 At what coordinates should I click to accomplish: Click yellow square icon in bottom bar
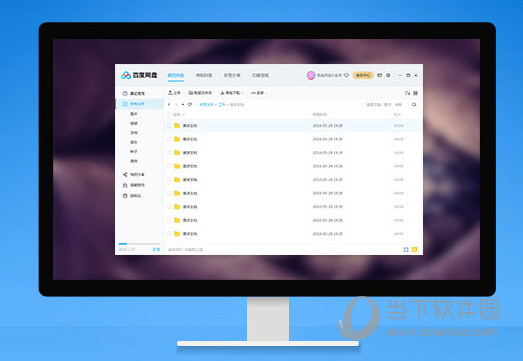tap(415, 250)
